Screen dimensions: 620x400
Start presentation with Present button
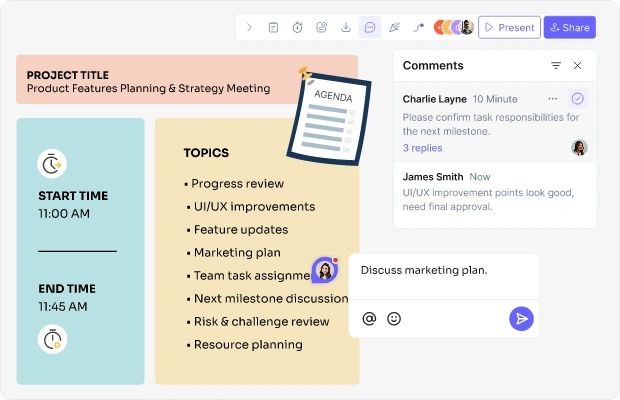pyautogui.click(x=509, y=27)
